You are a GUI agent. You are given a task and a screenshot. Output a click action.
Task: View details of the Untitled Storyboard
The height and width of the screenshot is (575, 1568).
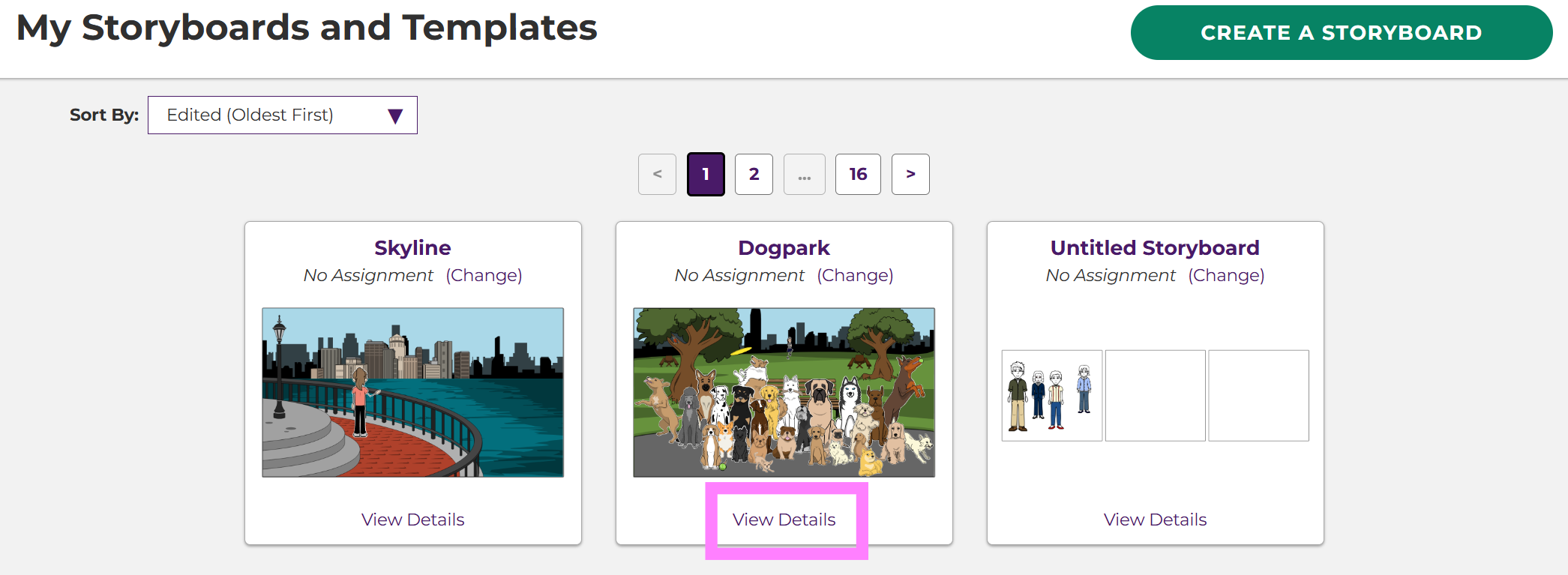tap(1155, 520)
